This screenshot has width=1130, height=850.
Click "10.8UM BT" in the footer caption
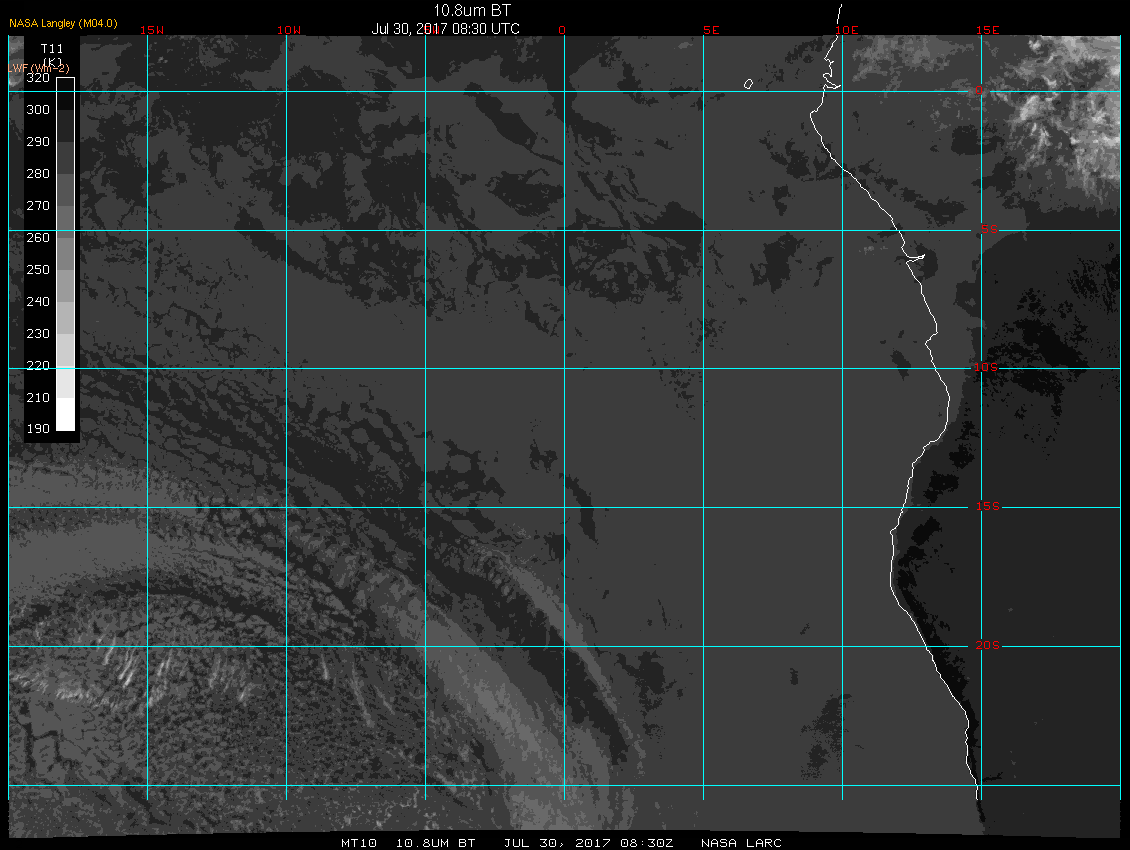point(435,843)
